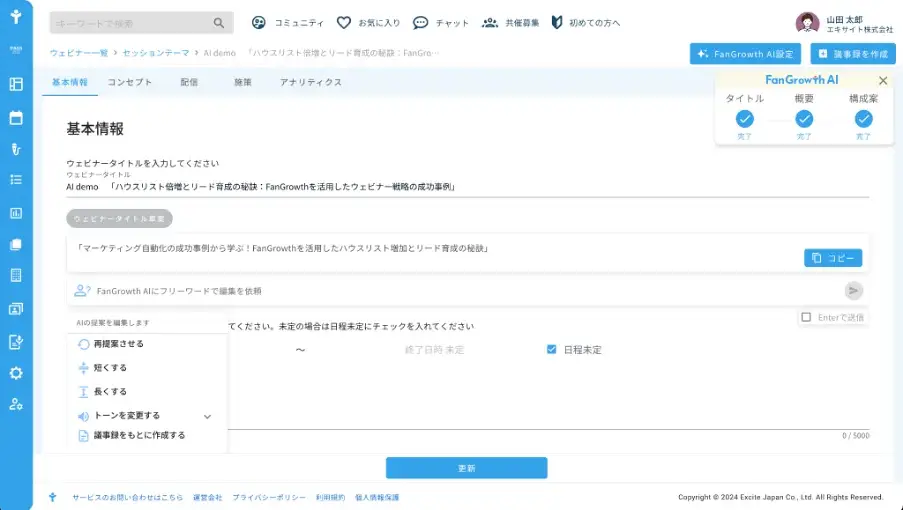Send the AI edit request arrow

pos(853,290)
